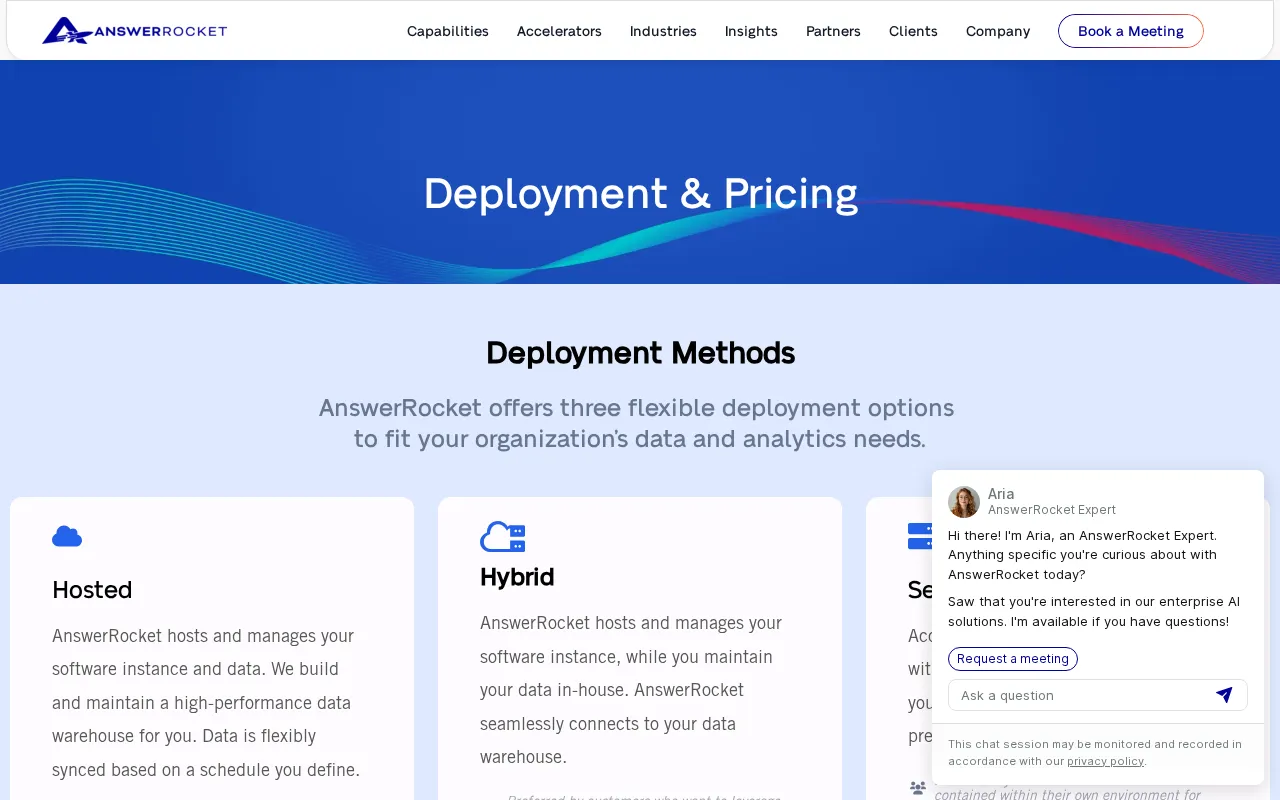Click the Hosted card heading
This screenshot has height=800, width=1280.
[92, 590]
